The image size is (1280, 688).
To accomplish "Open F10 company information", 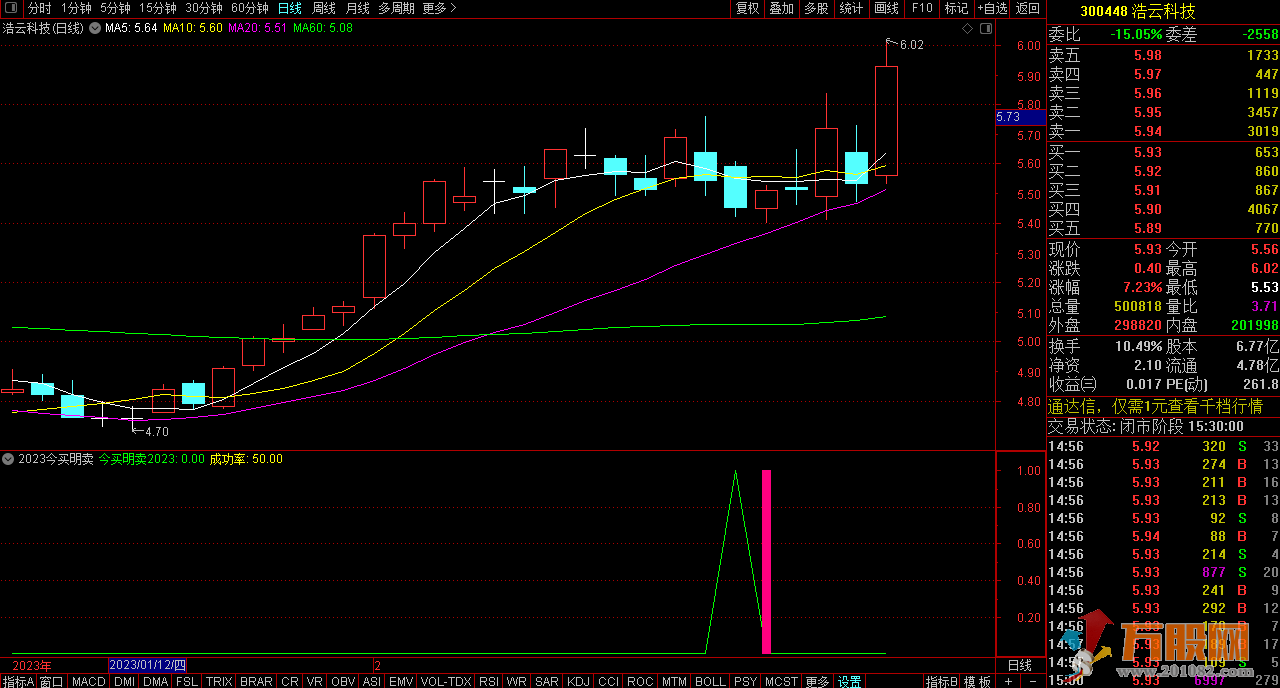I will (x=921, y=8).
